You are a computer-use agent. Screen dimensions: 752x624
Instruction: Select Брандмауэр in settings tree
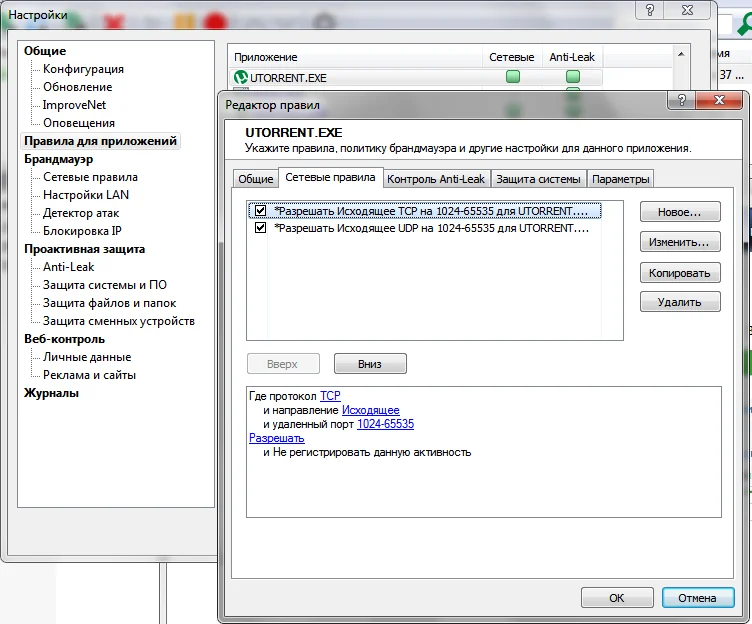59,159
